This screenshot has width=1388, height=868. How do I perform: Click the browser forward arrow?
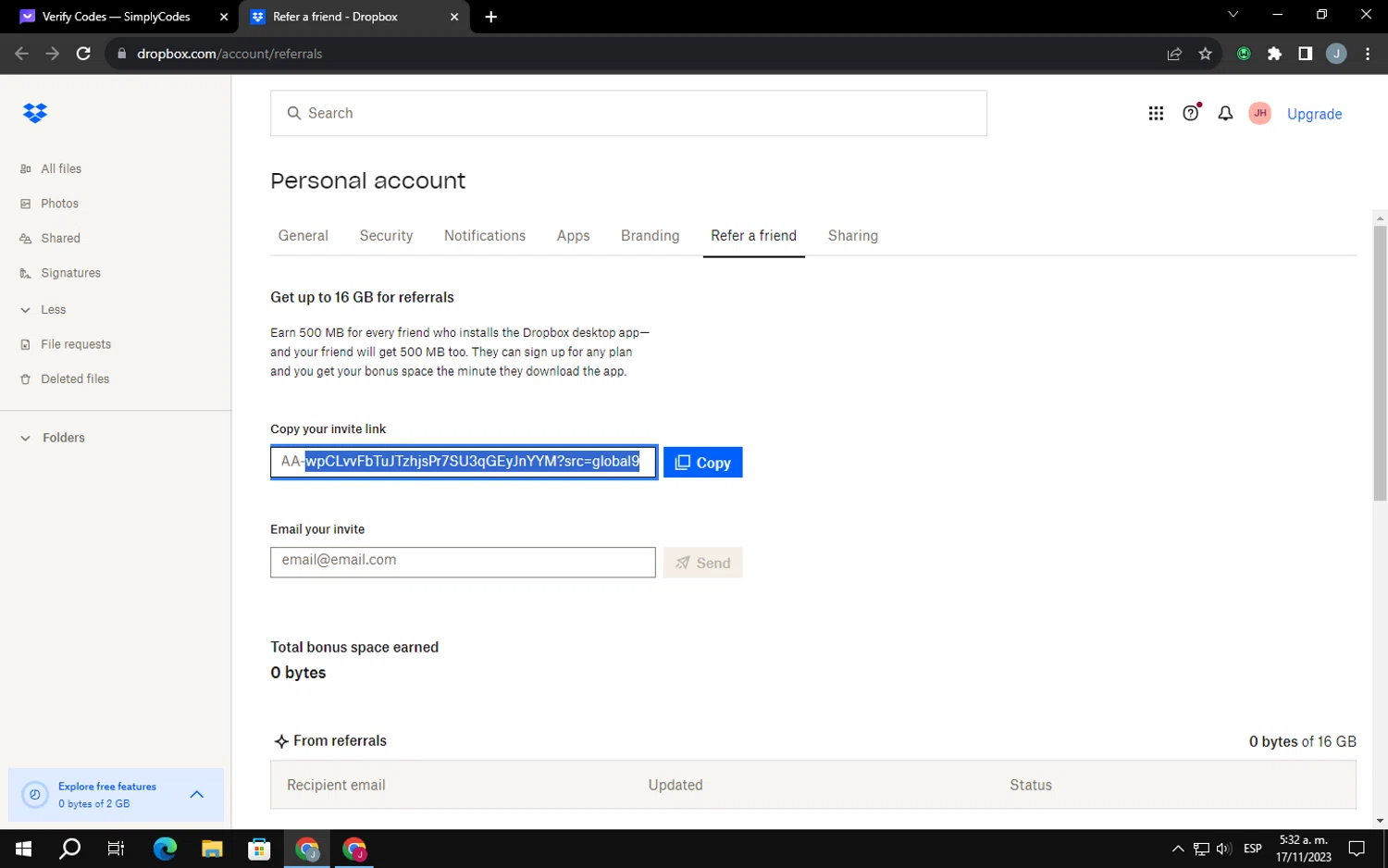coord(53,54)
